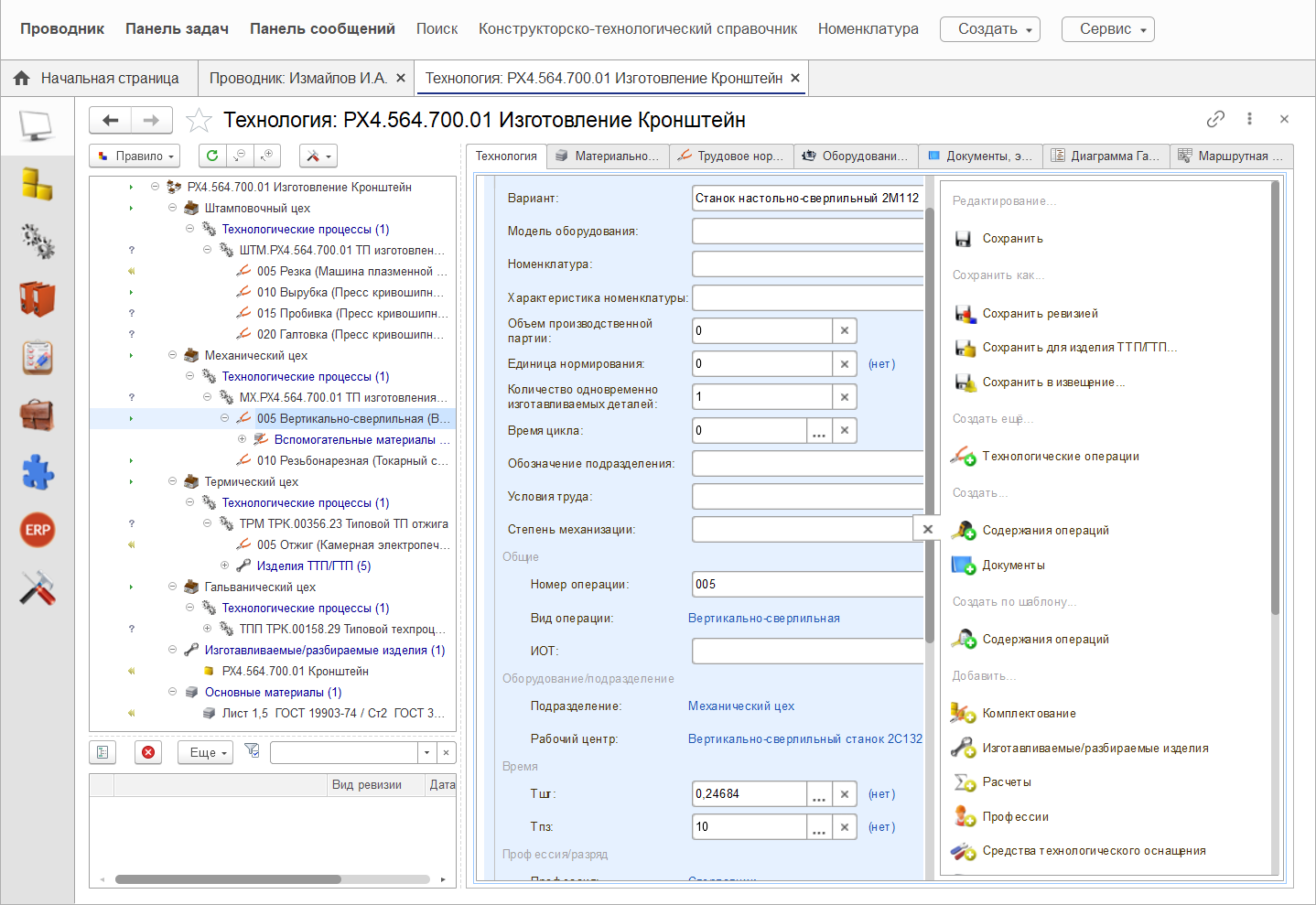
Task: Follow the Механический цех department link
Action: (x=741, y=706)
